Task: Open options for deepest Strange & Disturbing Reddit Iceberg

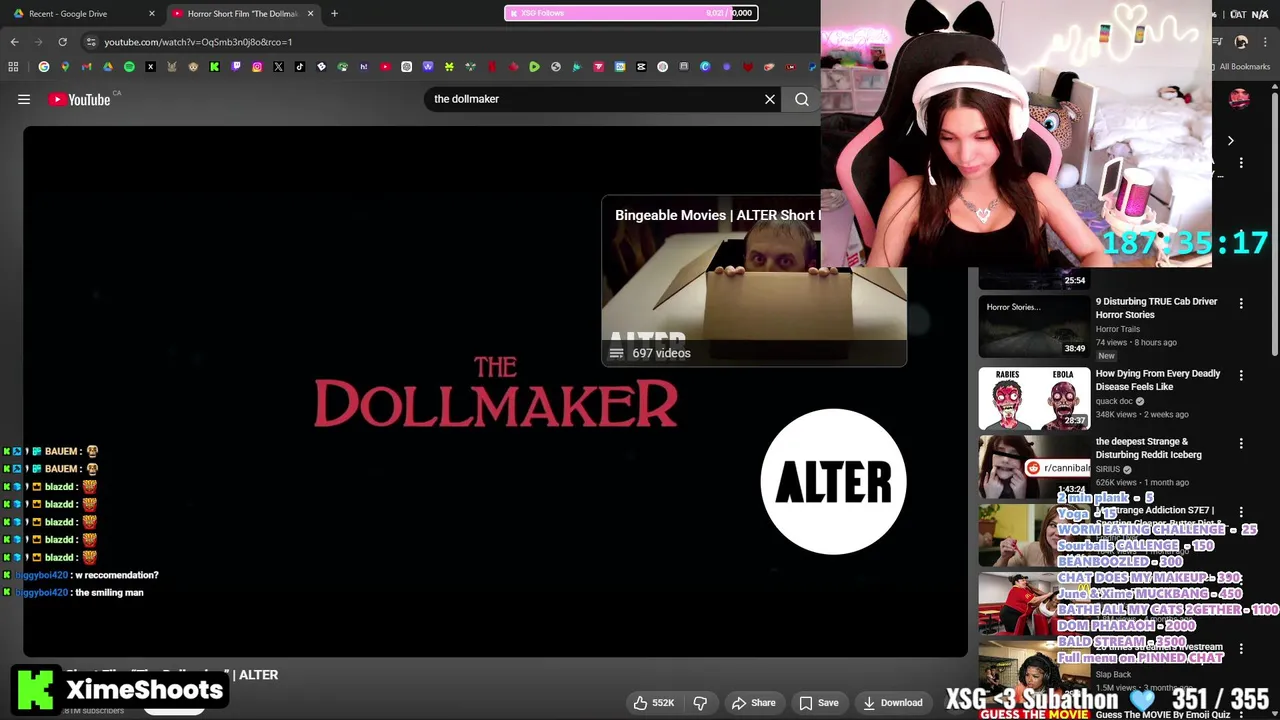Action: (x=1241, y=443)
